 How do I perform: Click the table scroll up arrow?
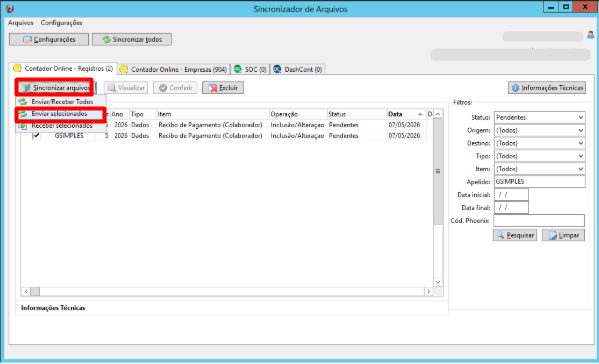[x=438, y=114]
